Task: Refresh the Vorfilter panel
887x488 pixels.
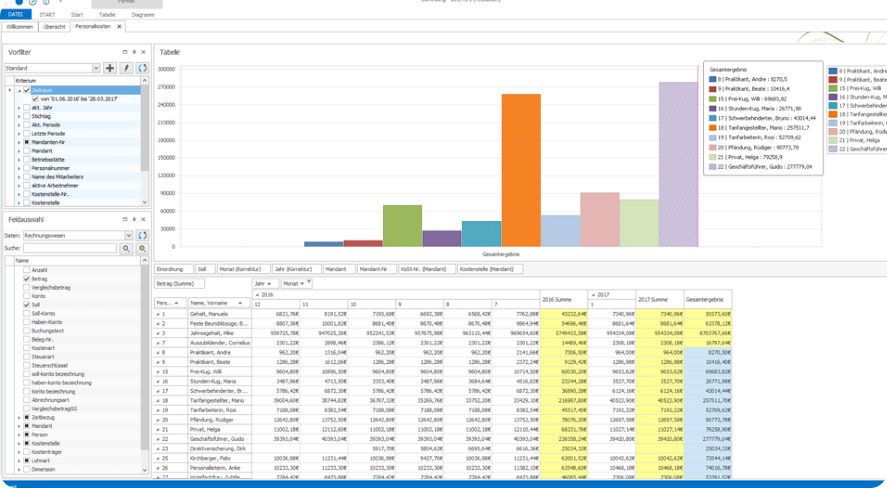Action: coord(142,68)
